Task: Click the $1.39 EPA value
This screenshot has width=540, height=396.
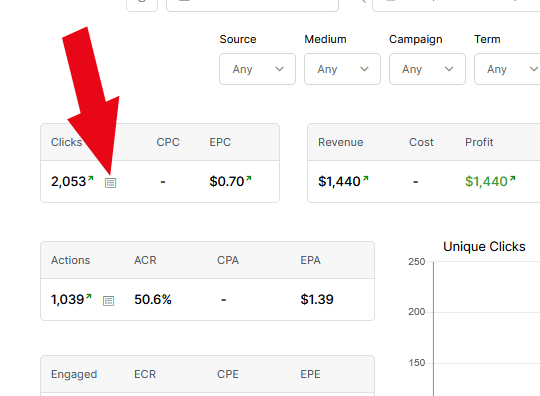Action: click(x=317, y=300)
